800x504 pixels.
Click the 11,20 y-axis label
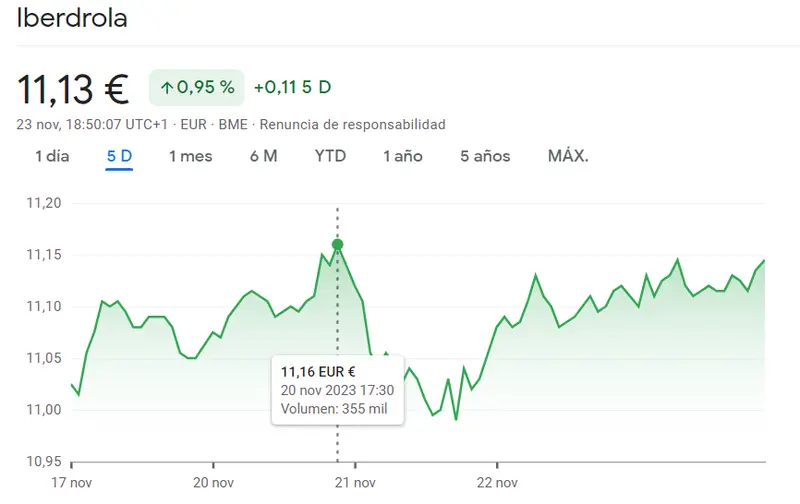coord(44,203)
